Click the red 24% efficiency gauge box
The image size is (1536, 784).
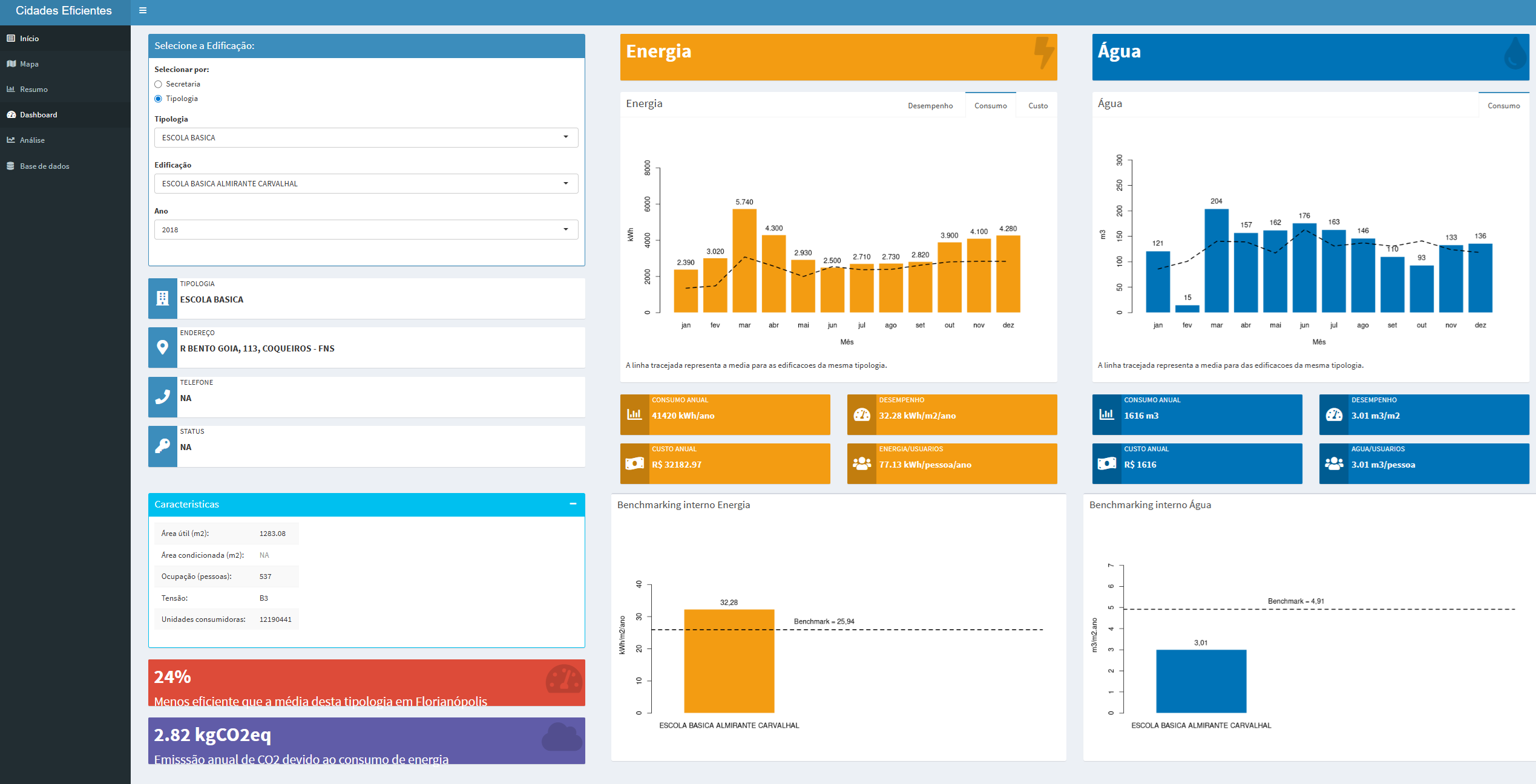click(366, 682)
